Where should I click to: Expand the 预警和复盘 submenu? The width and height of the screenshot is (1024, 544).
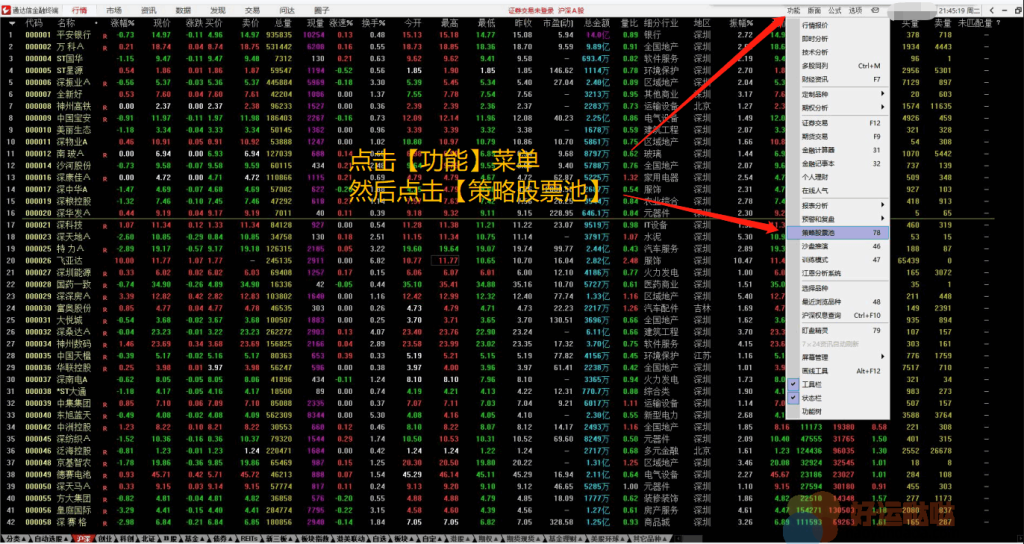[x=839, y=219]
